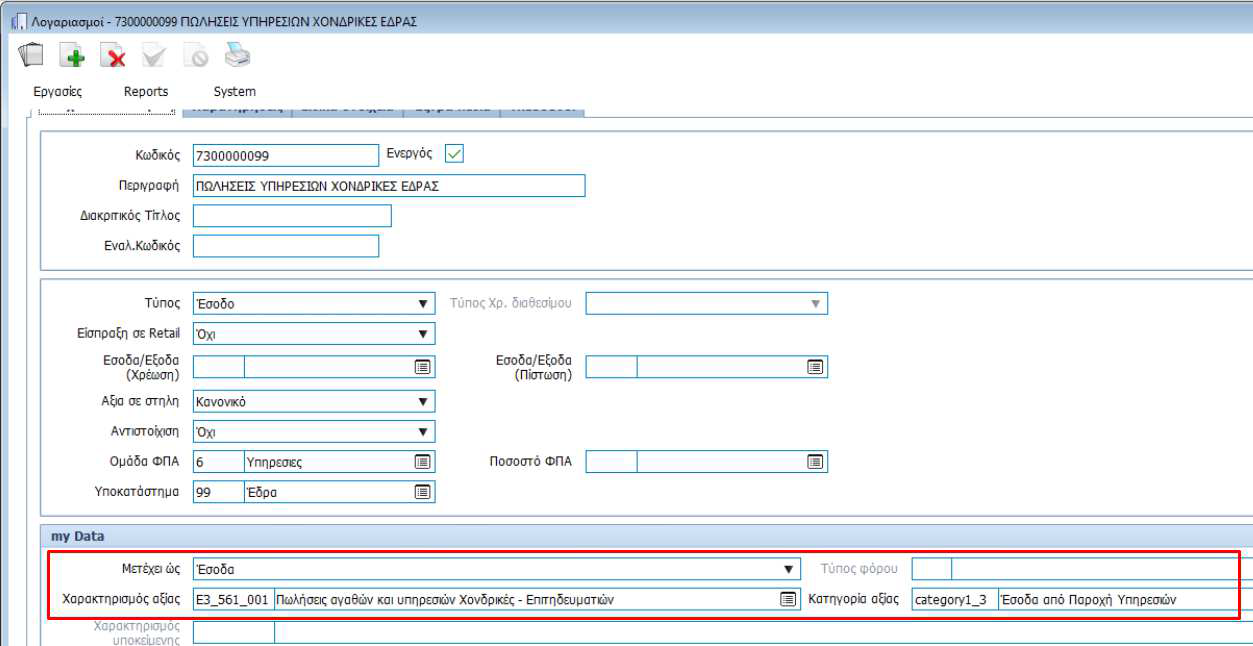
Task: Open the Αντιστοίχιση dropdown
Action: [x=424, y=431]
